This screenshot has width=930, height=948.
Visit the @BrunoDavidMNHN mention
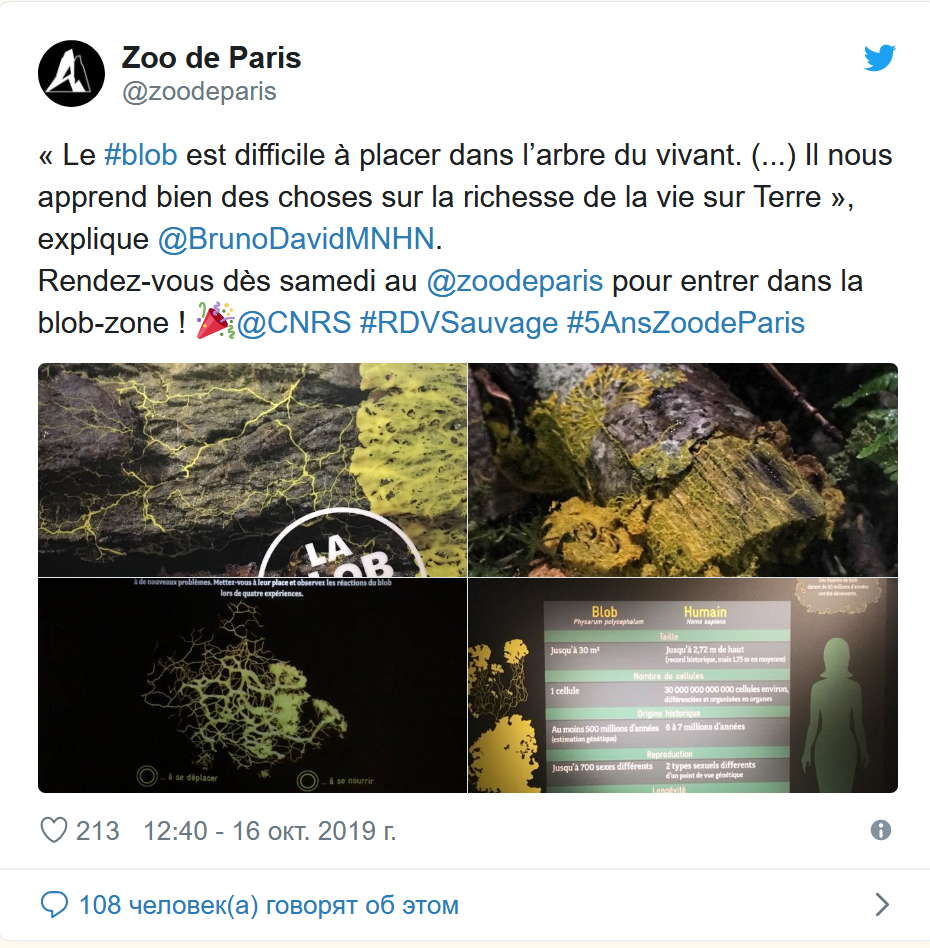point(296,239)
